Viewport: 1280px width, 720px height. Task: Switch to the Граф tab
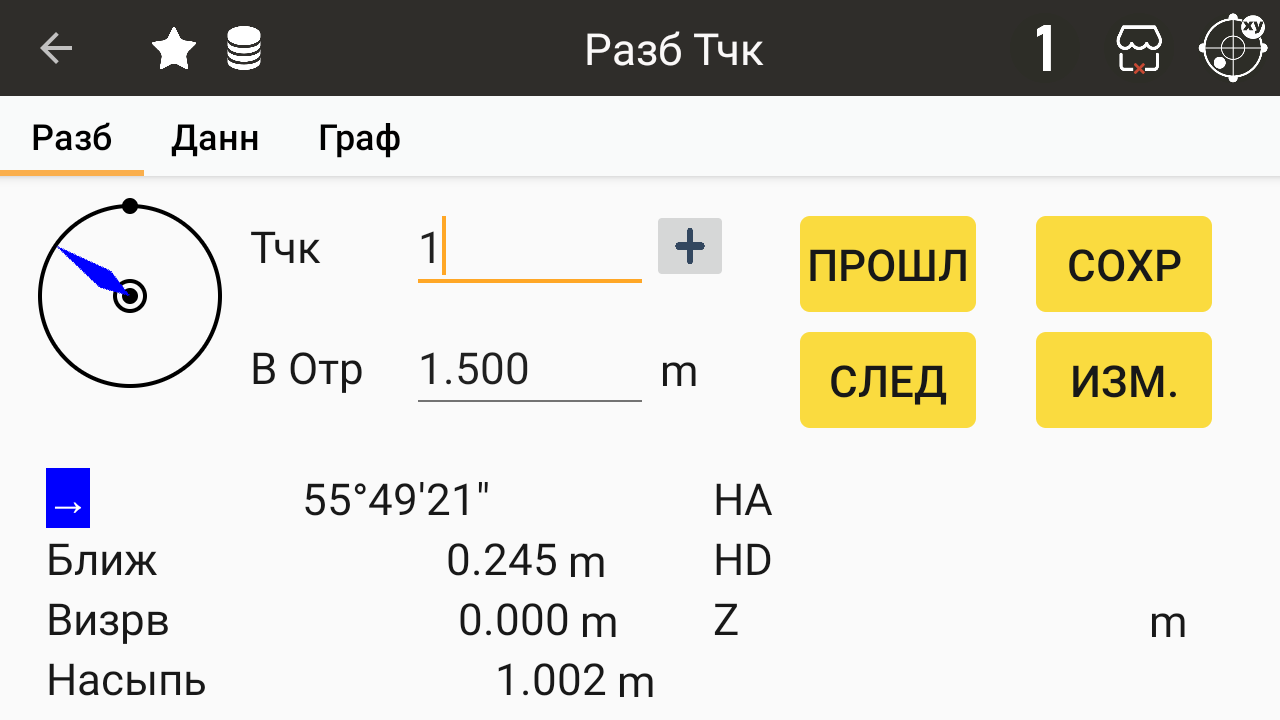coord(360,137)
